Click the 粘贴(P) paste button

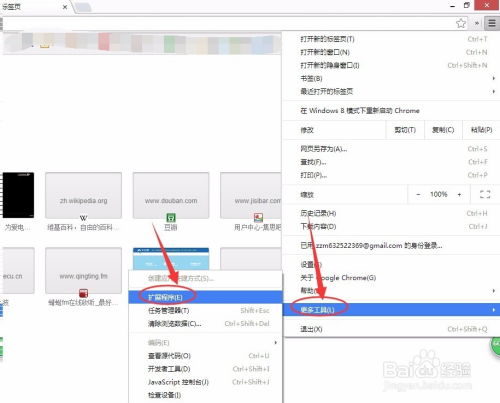click(x=481, y=130)
